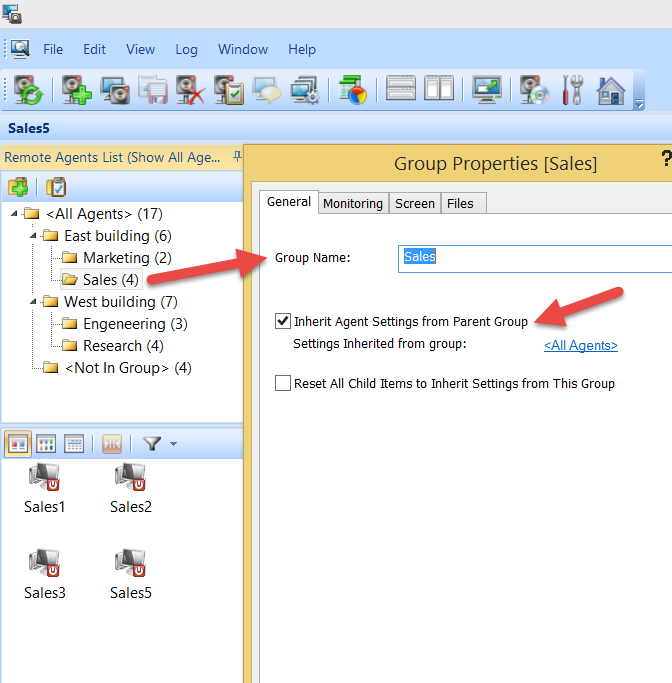The image size is (672, 683).
Task: Open the File menu
Action: [x=53, y=49]
